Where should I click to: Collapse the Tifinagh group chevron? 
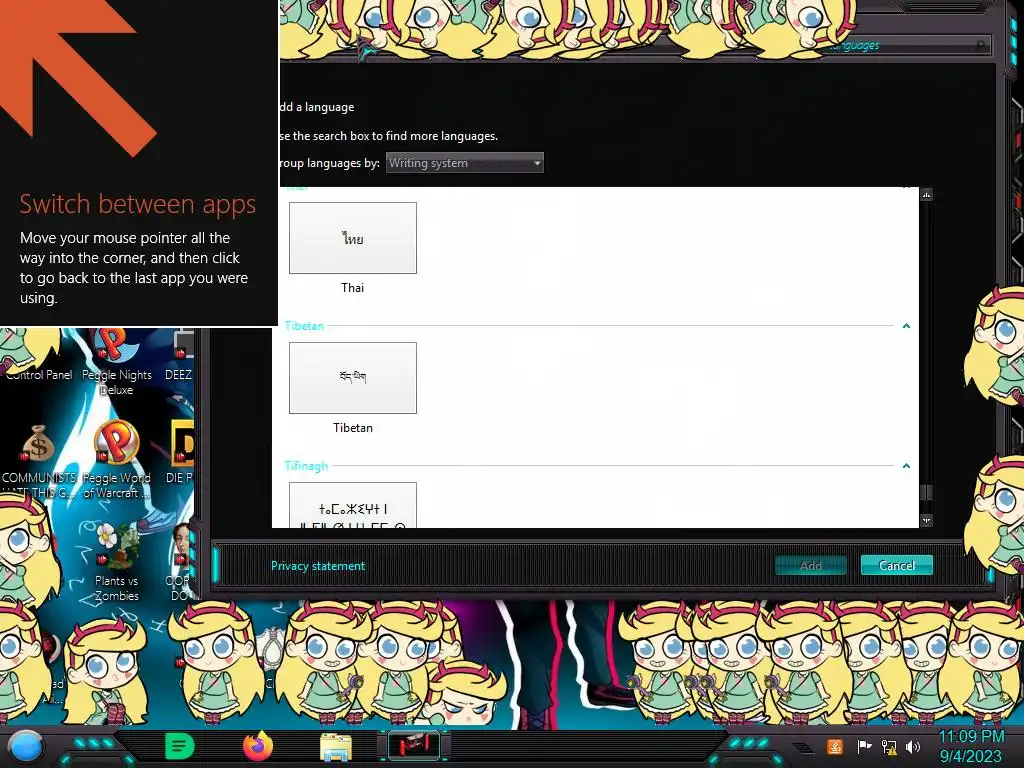(906, 466)
